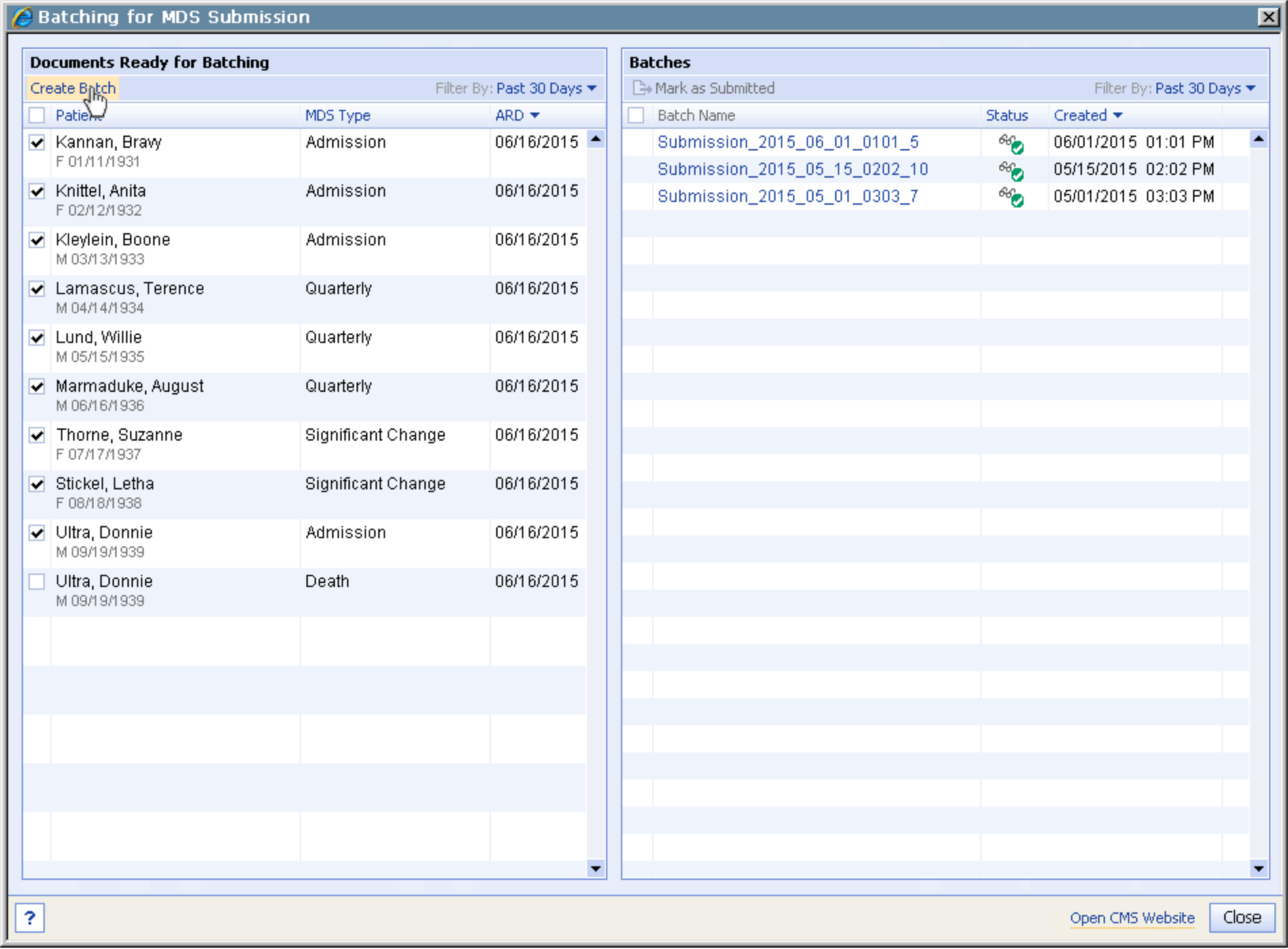The width and height of the screenshot is (1288, 949).
Task: Open Documents Filter By Past 30 Days dropdown
Action: [x=546, y=88]
